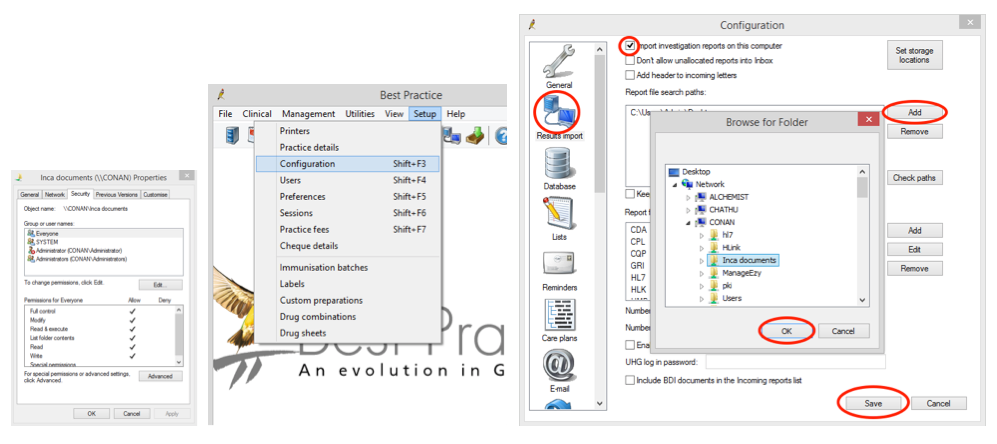Click the ManageEzy folder icon
Image resolution: width=997 pixels, height=444 pixels.
[x=714, y=273]
